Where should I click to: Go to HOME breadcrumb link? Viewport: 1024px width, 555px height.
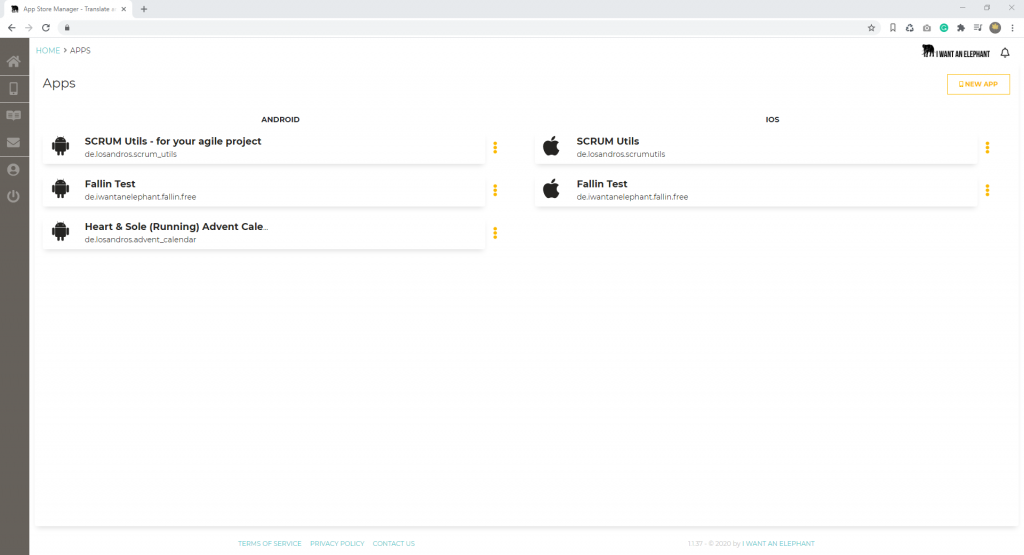tap(47, 50)
